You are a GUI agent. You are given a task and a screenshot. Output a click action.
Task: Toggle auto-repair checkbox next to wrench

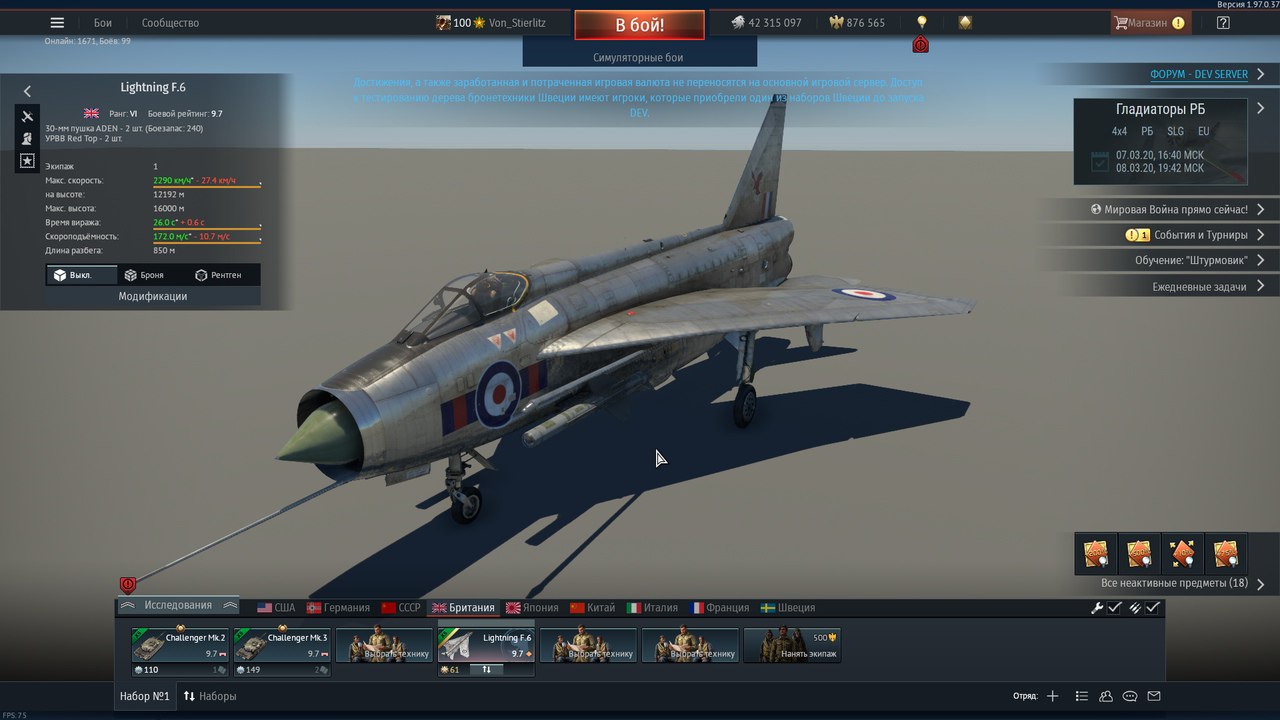pos(1115,607)
